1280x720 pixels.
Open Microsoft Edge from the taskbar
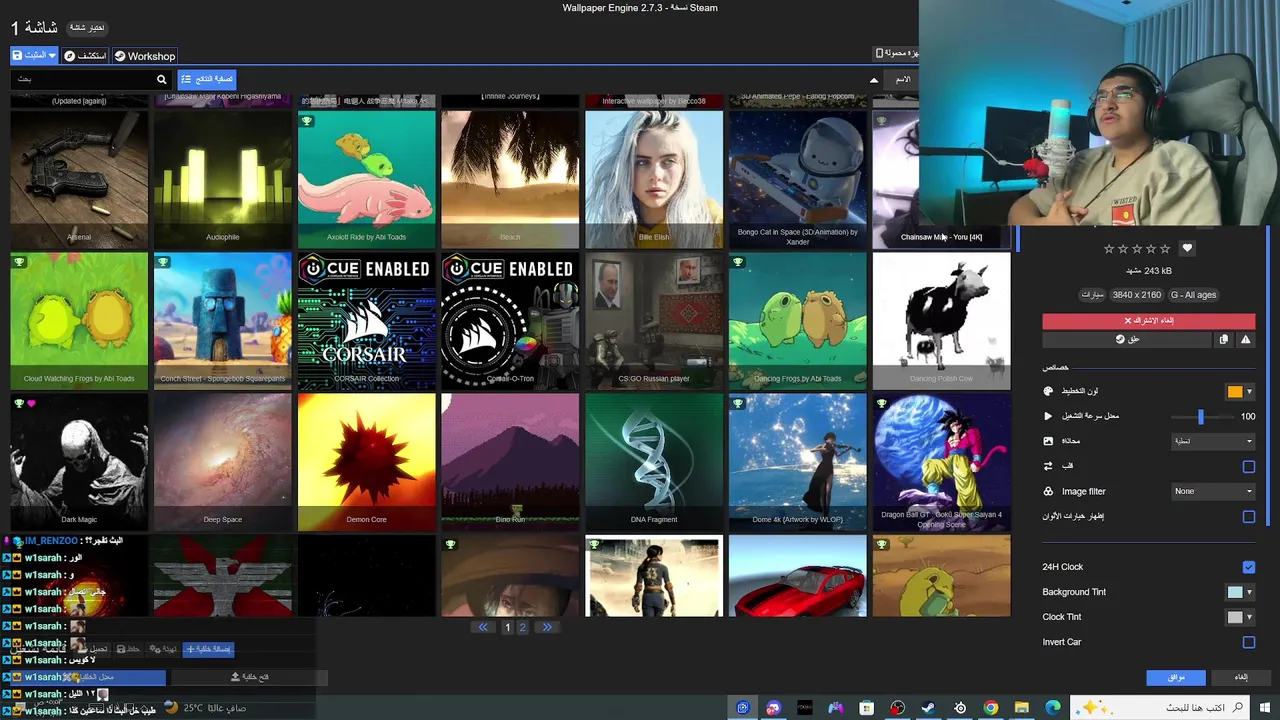coord(1052,708)
